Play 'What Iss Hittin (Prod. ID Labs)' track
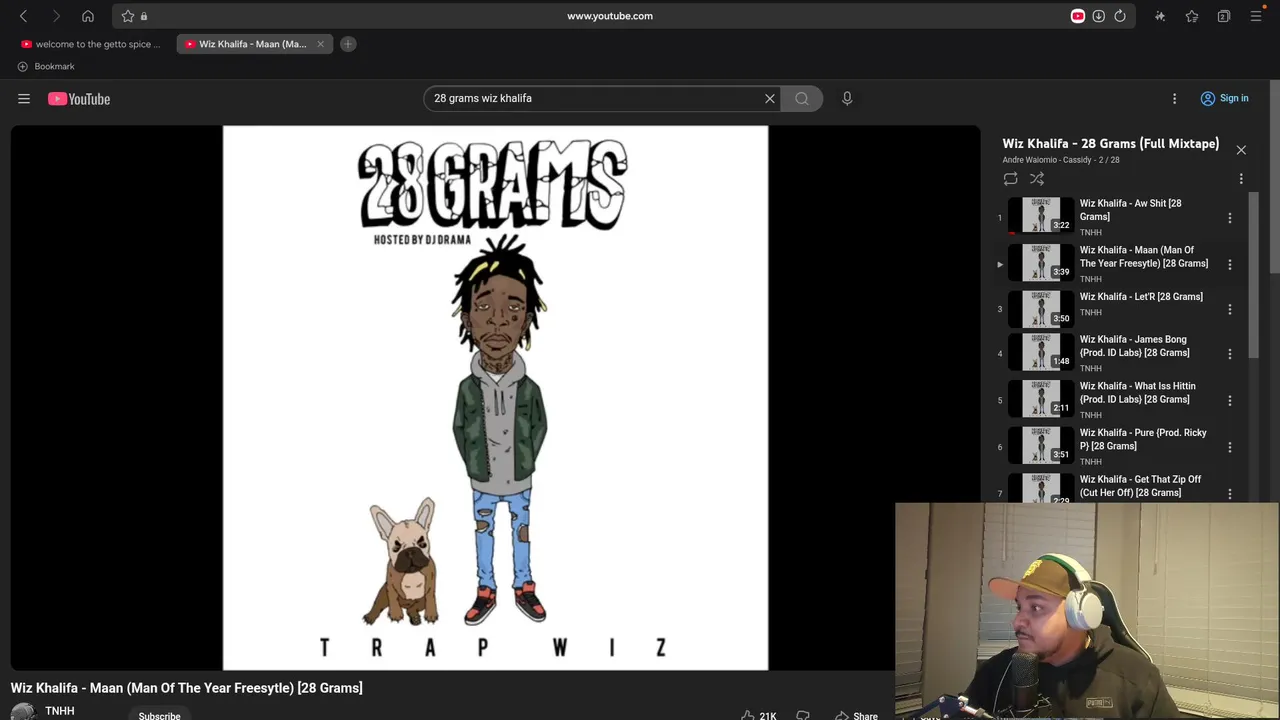 (1137, 393)
